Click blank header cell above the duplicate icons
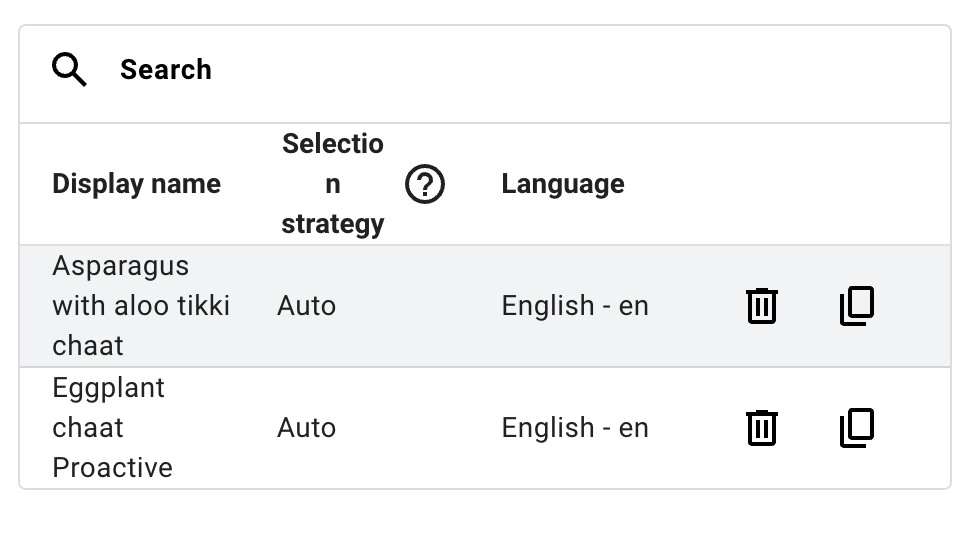The height and width of the screenshot is (538, 978). (x=856, y=184)
